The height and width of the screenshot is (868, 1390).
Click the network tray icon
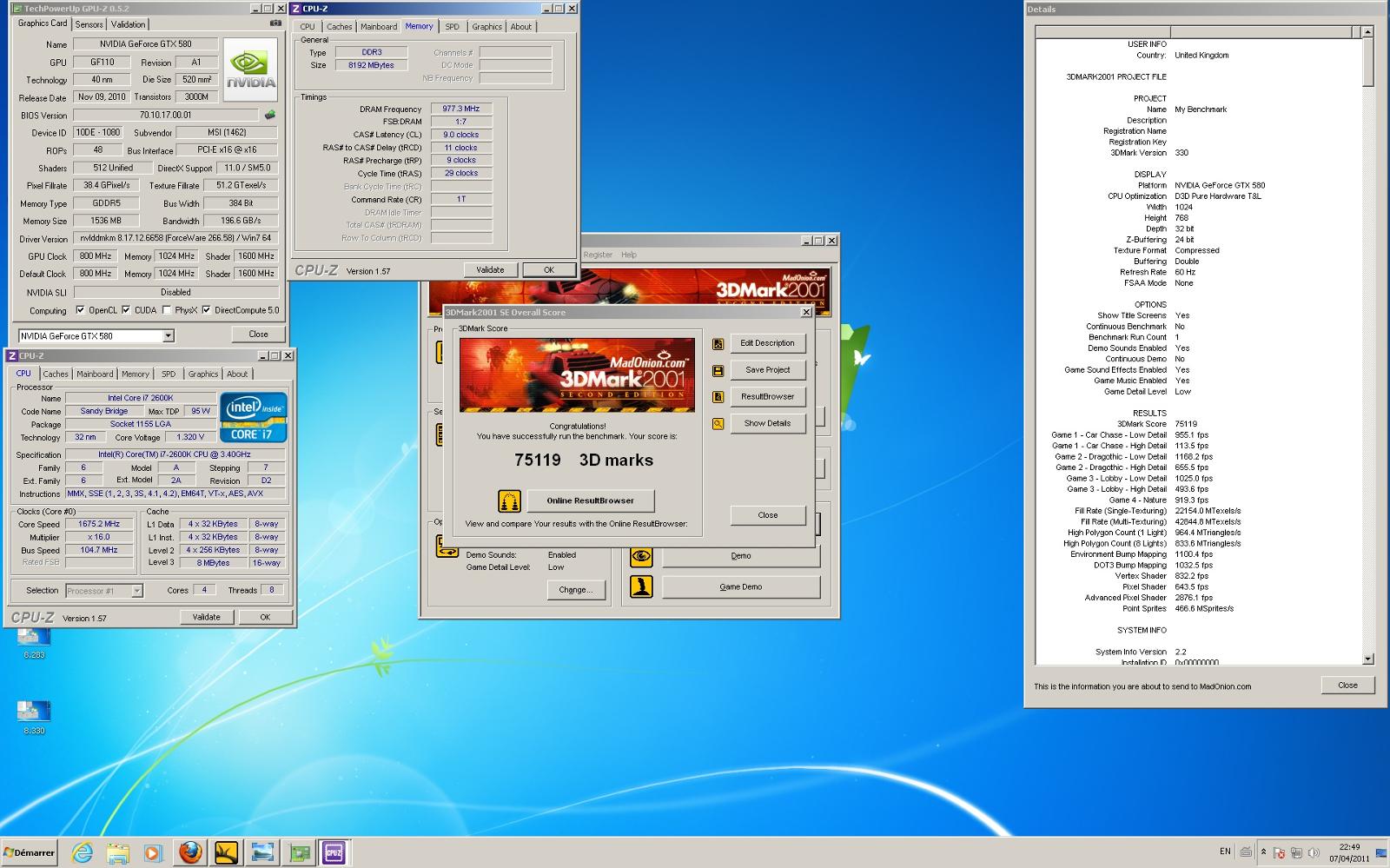click(1296, 853)
